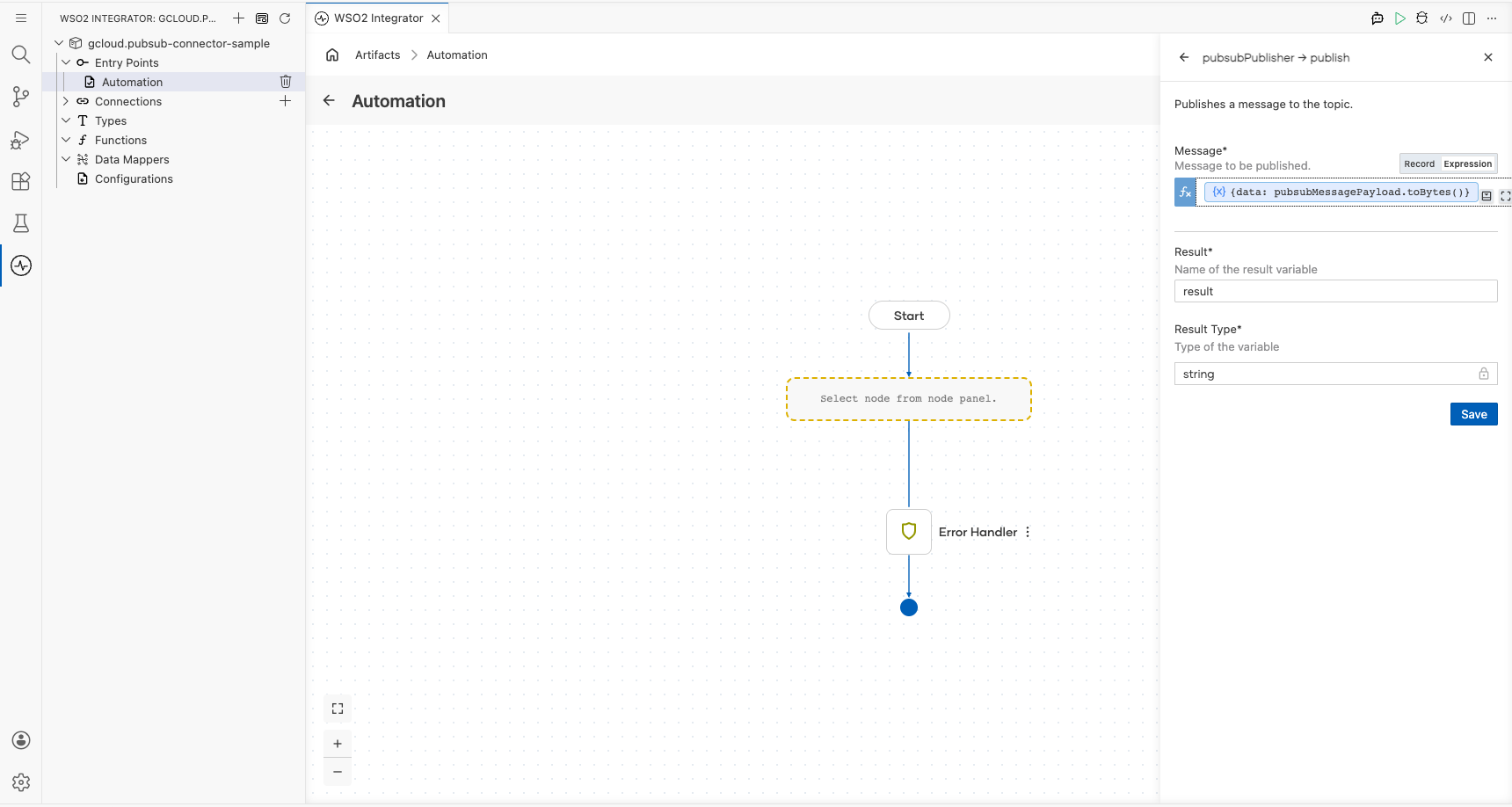
Task: Add a new connection with plus icon
Action: (x=285, y=101)
